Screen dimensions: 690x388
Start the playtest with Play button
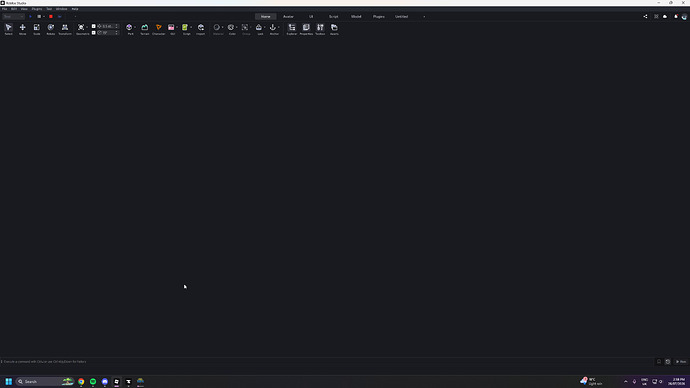[30, 16]
